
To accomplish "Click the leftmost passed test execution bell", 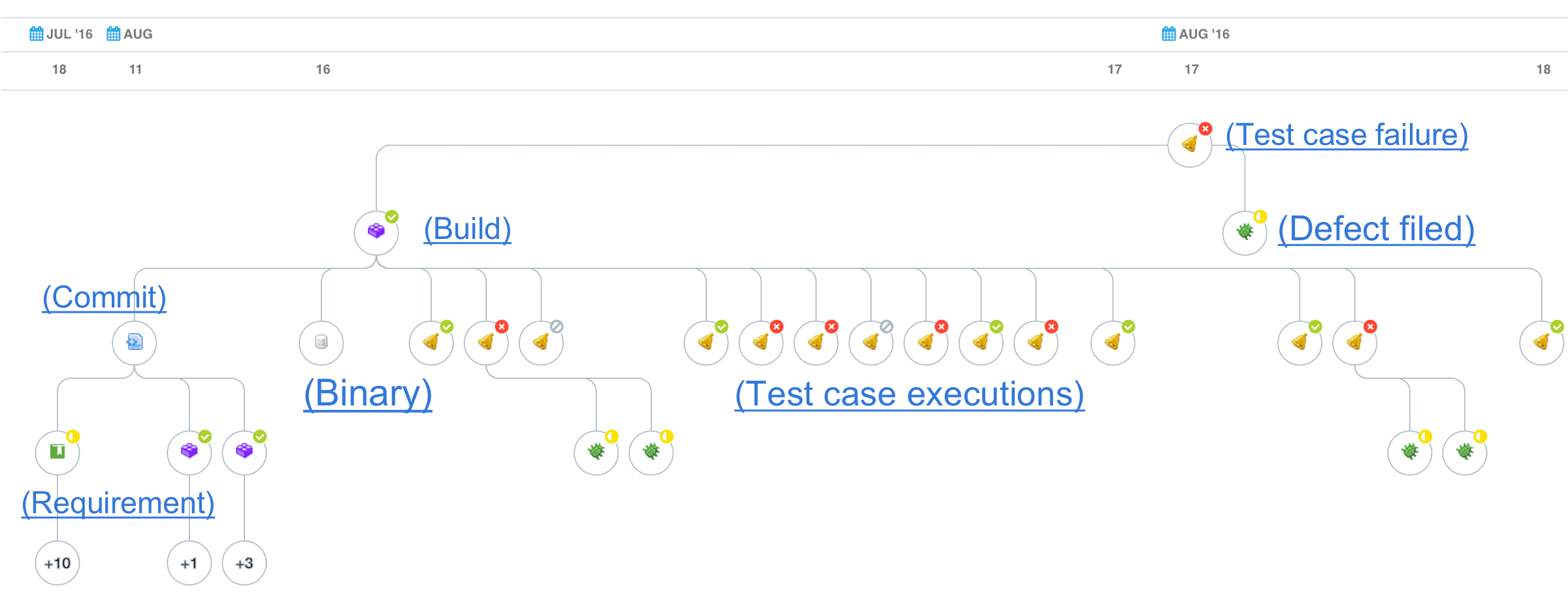I will pyautogui.click(x=431, y=342).
